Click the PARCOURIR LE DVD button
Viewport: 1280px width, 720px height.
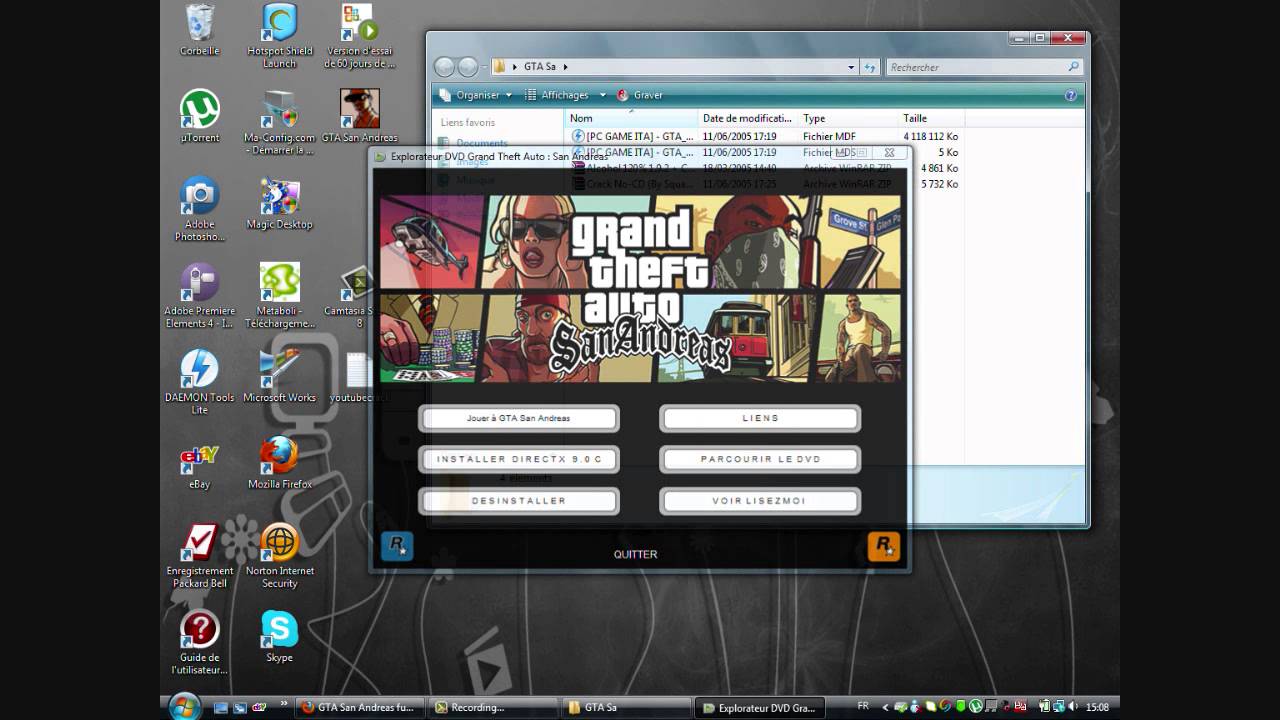point(760,459)
